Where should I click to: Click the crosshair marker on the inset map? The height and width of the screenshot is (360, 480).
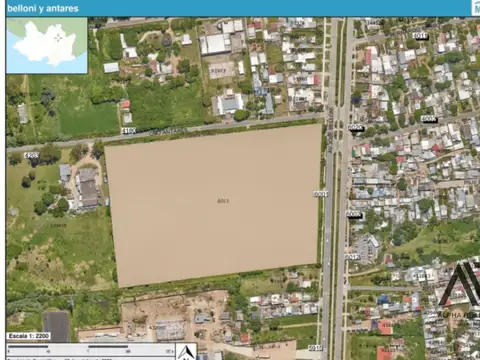(x=59, y=38)
